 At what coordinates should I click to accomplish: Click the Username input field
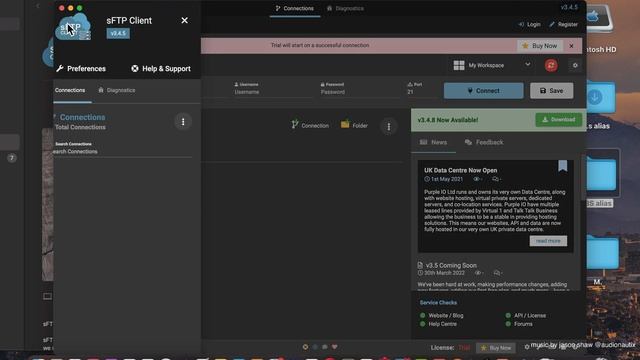click(x=271, y=92)
